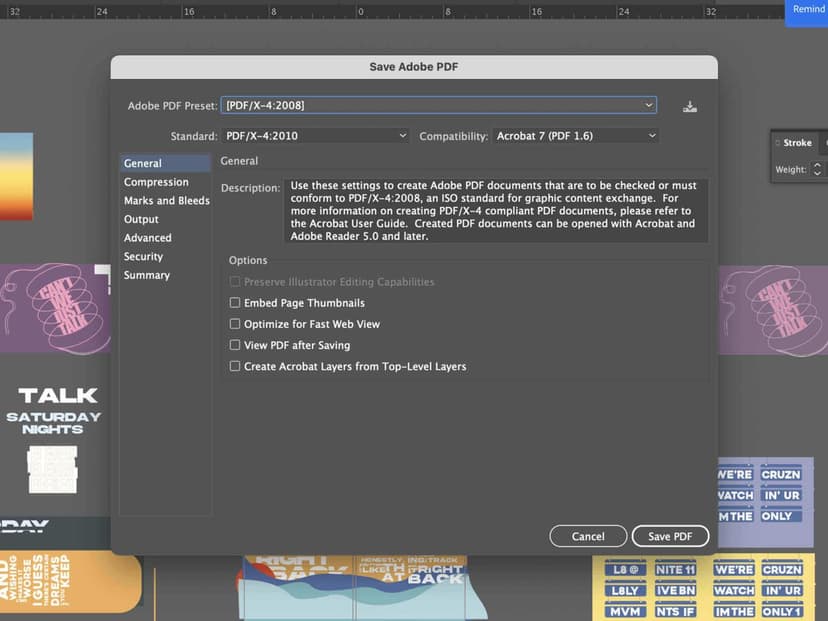The height and width of the screenshot is (621, 828).
Task: Open the Compatibility Acrobat 7 dropdown
Action: tap(576, 136)
